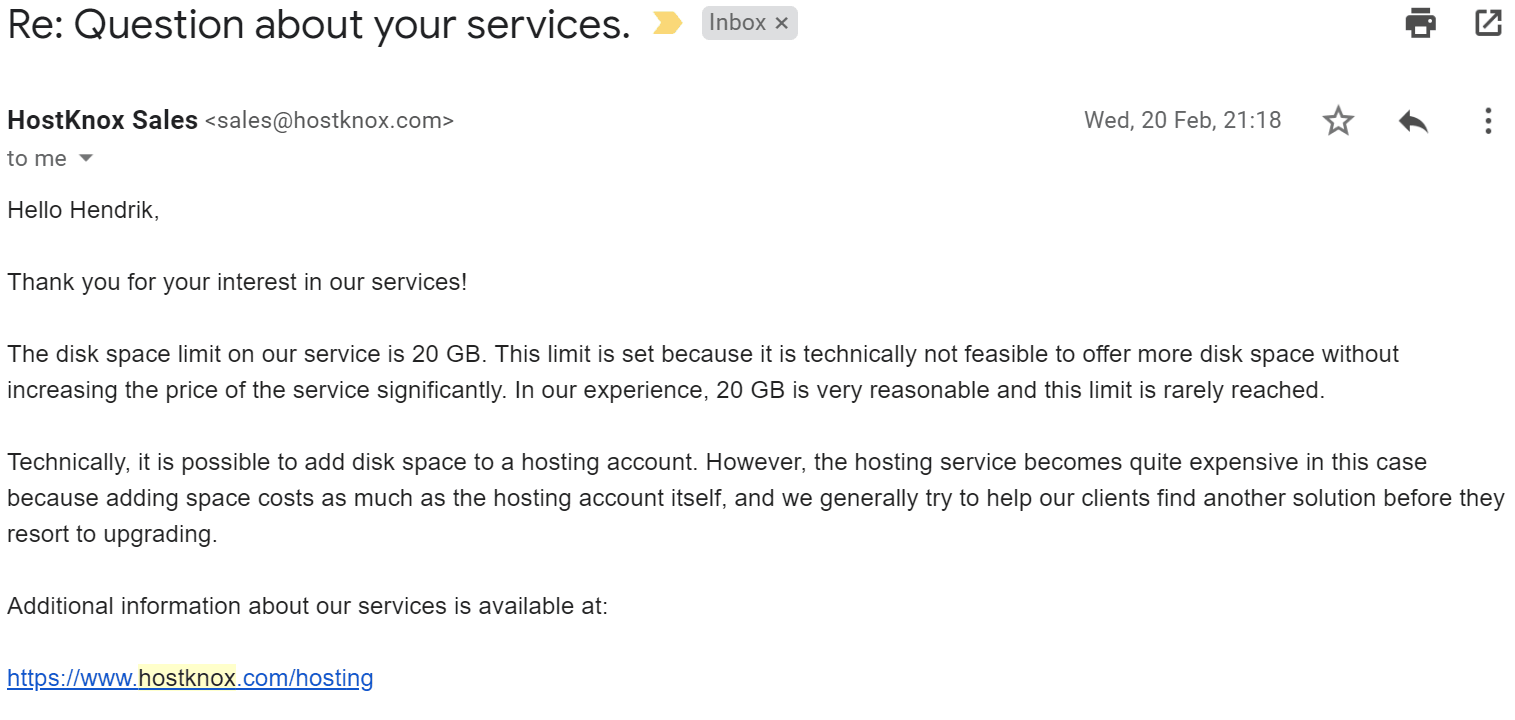Screen dimensions: 1515x720
Task: Click the subject "Re: Question about your services."
Action: tap(319, 25)
